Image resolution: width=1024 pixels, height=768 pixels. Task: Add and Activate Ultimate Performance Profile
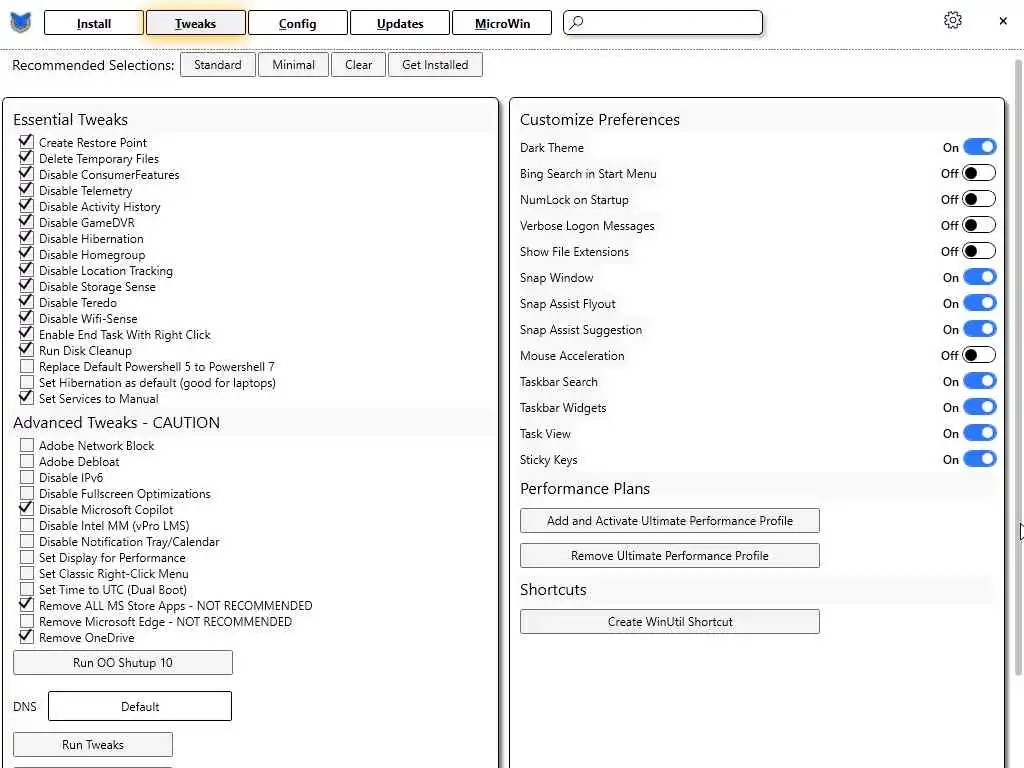[x=669, y=520]
